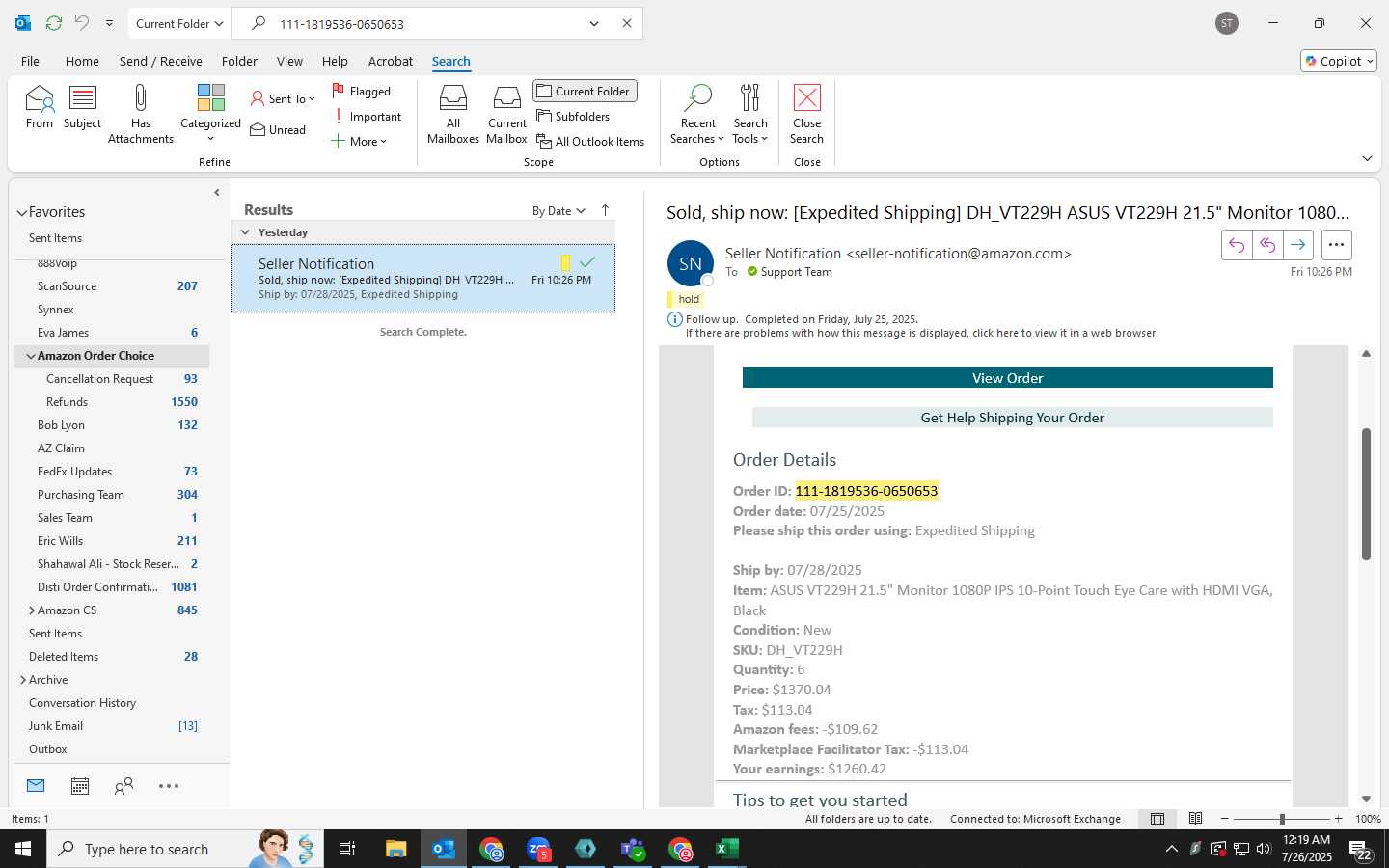Open the Copilot dropdown
The height and width of the screenshot is (868, 1389).
1339,61
